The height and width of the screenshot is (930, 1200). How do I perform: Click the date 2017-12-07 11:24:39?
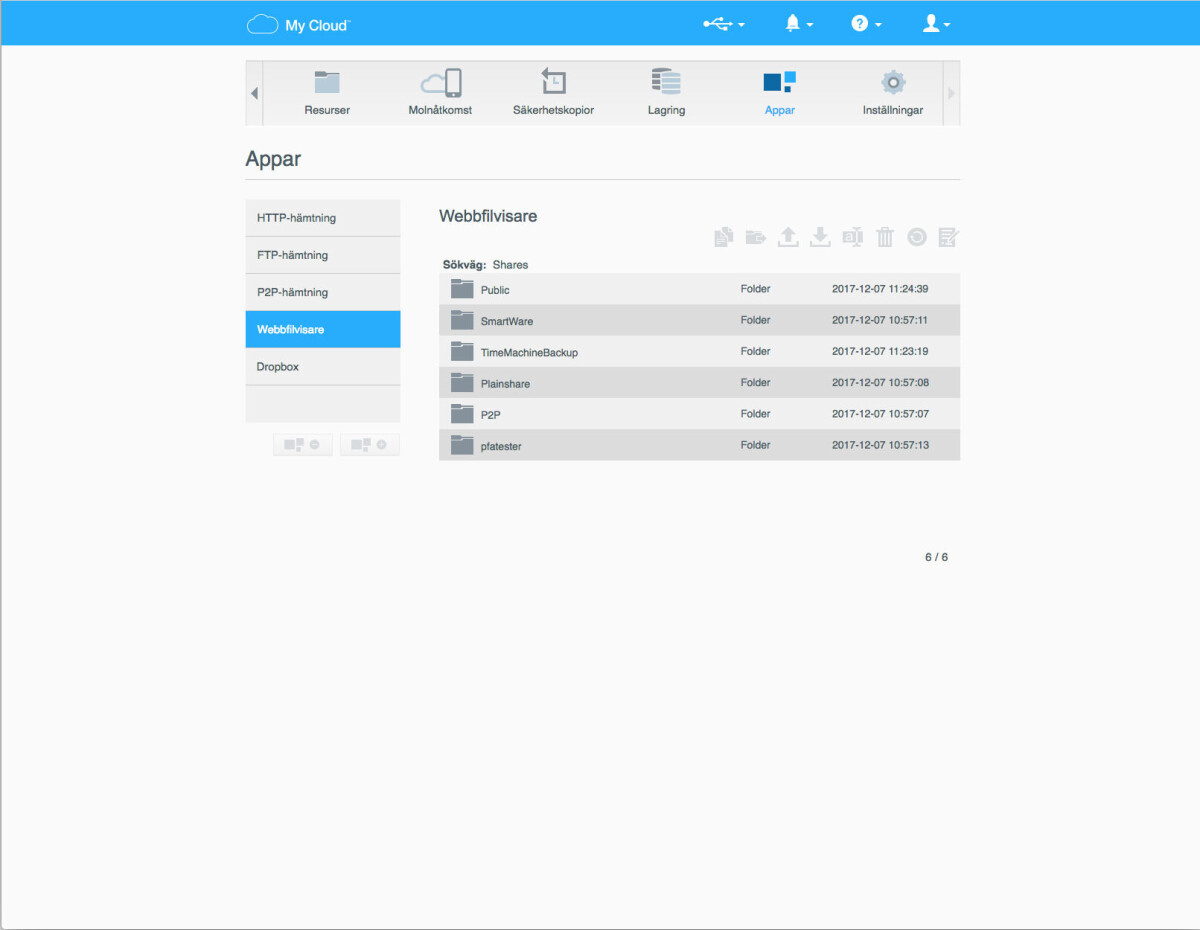pyautogui.click(x=880, y=289)
